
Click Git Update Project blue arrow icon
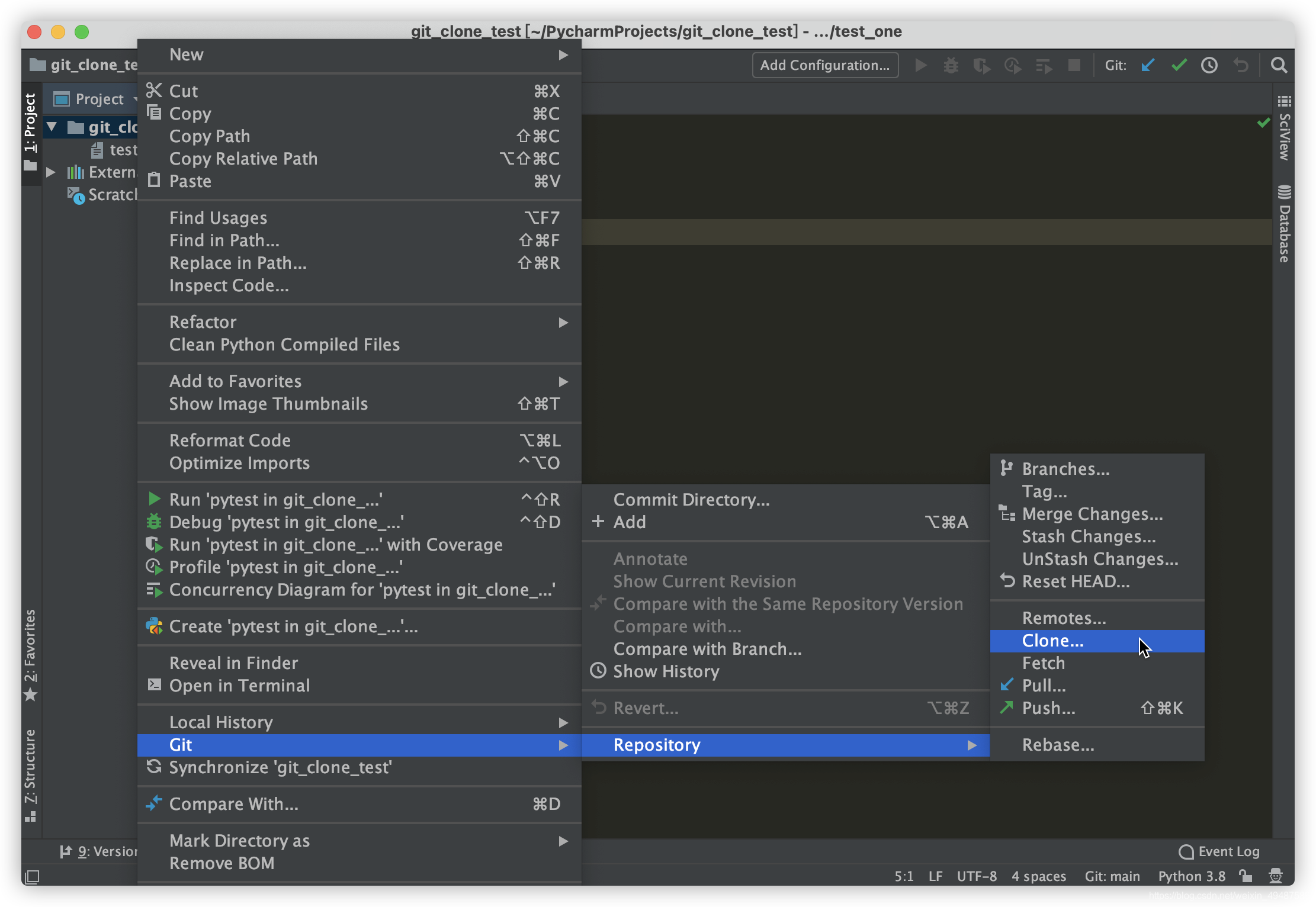(1148, 65)
